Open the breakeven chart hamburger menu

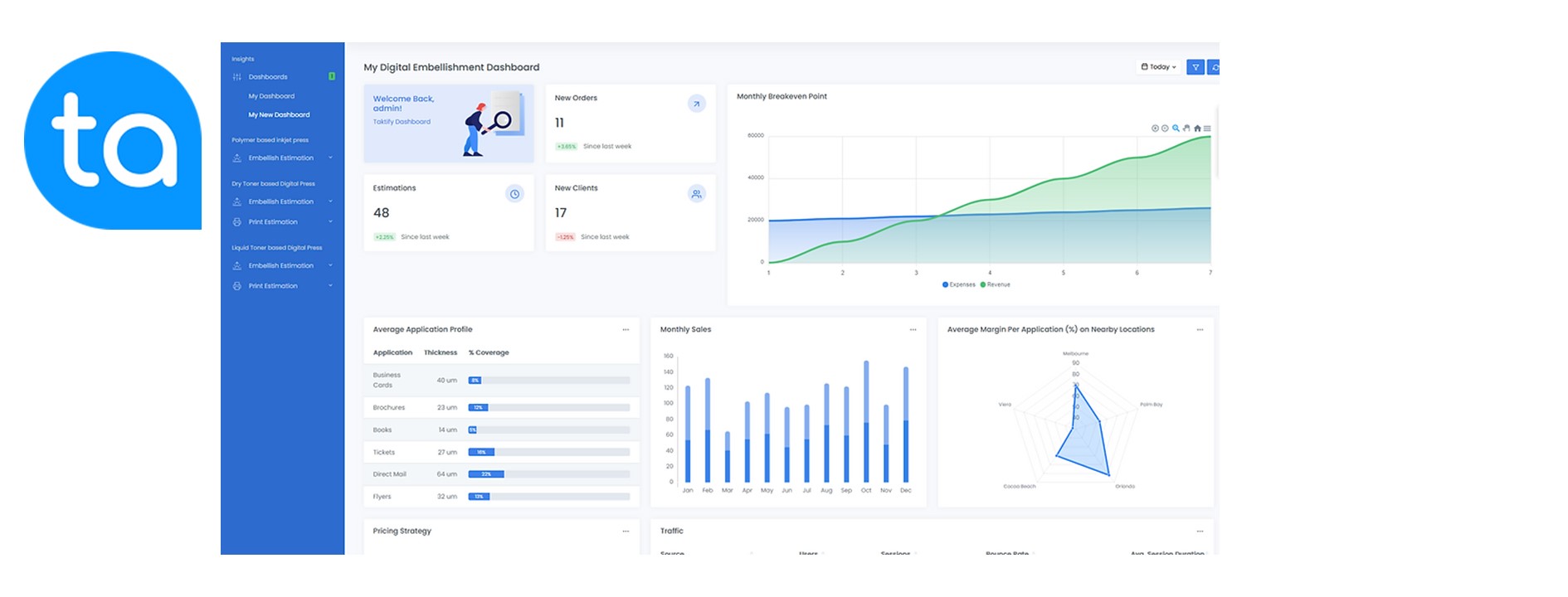point(1207,129)
